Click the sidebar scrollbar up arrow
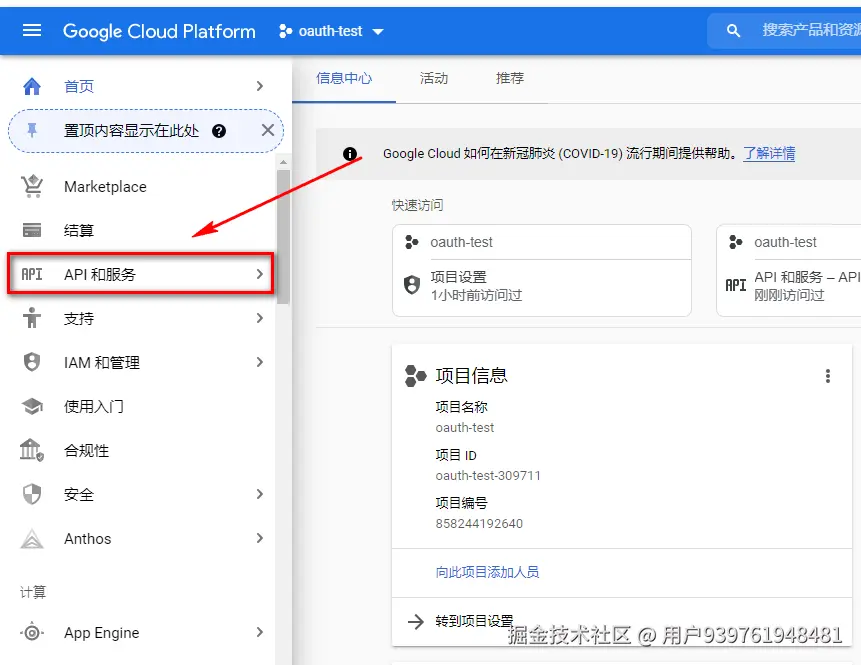Image resolution: width=861 pixels, height=665 pixels. (x=283, y=162)
